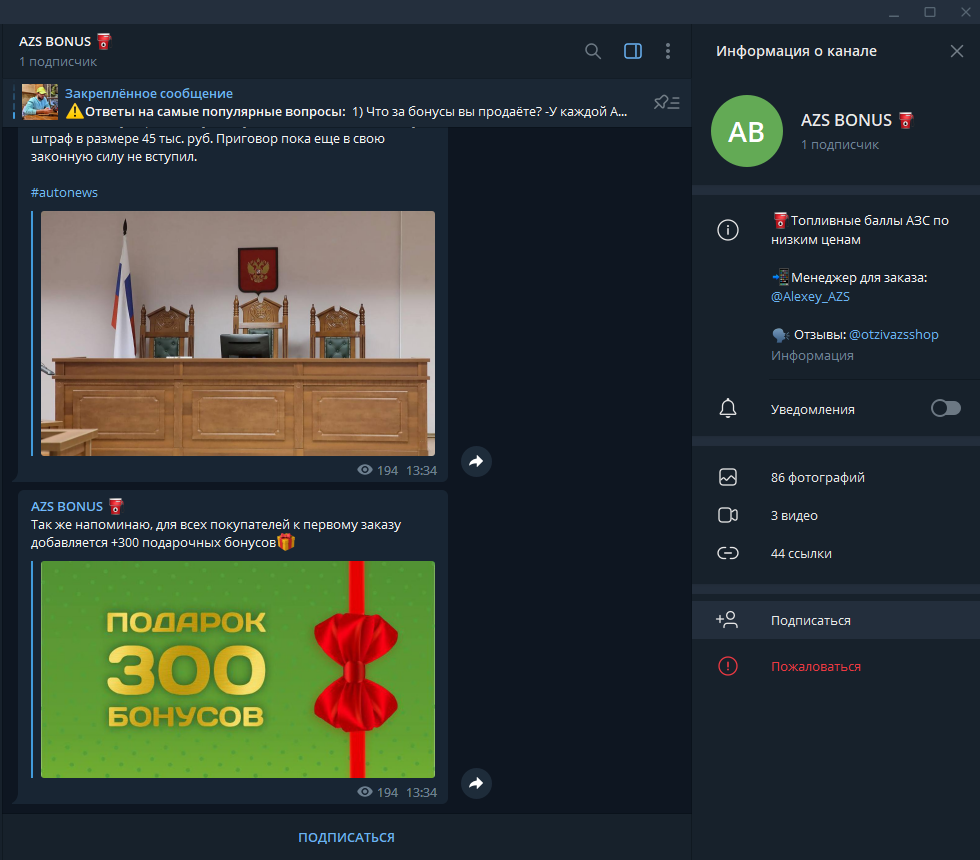980x860 pixels.
Task: Open the @otzivazsshop reviews link
Action: pos(894,335)
